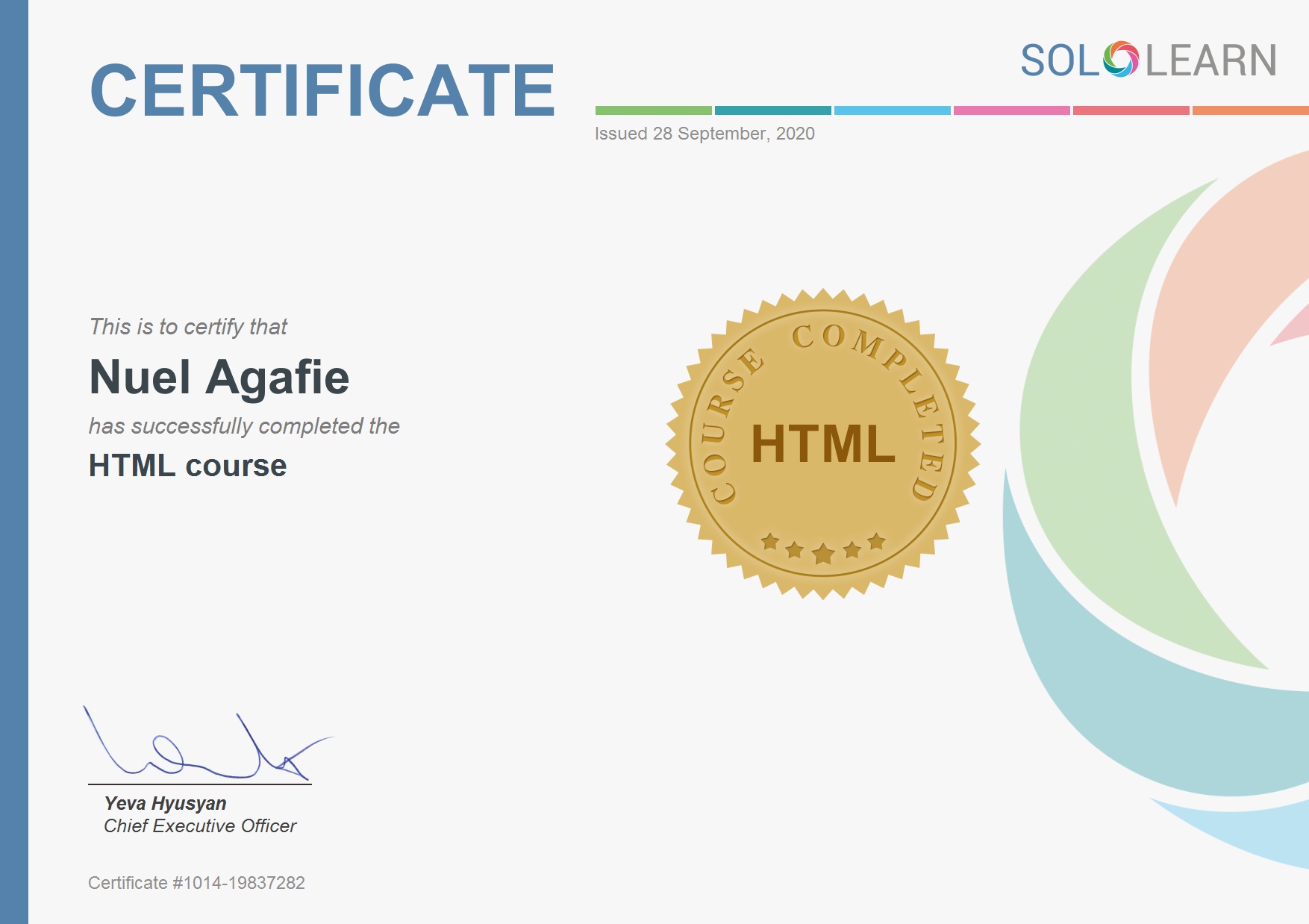
Task: Click the blue vertical border strip on the left
Action: [15, 463]
